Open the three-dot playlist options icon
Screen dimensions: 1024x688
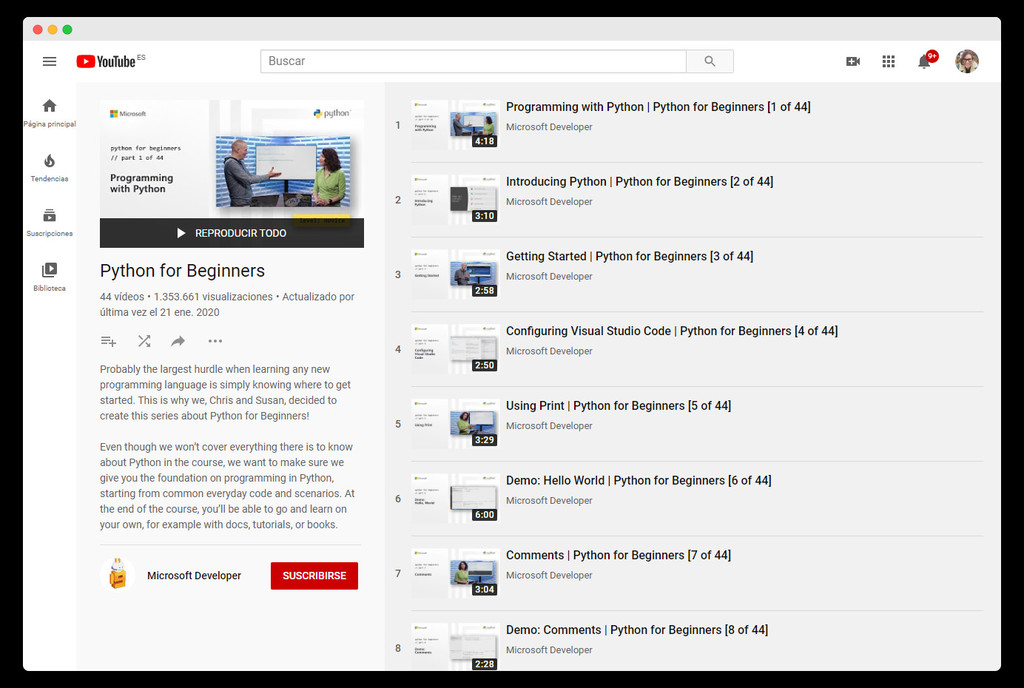coord(214,341)
